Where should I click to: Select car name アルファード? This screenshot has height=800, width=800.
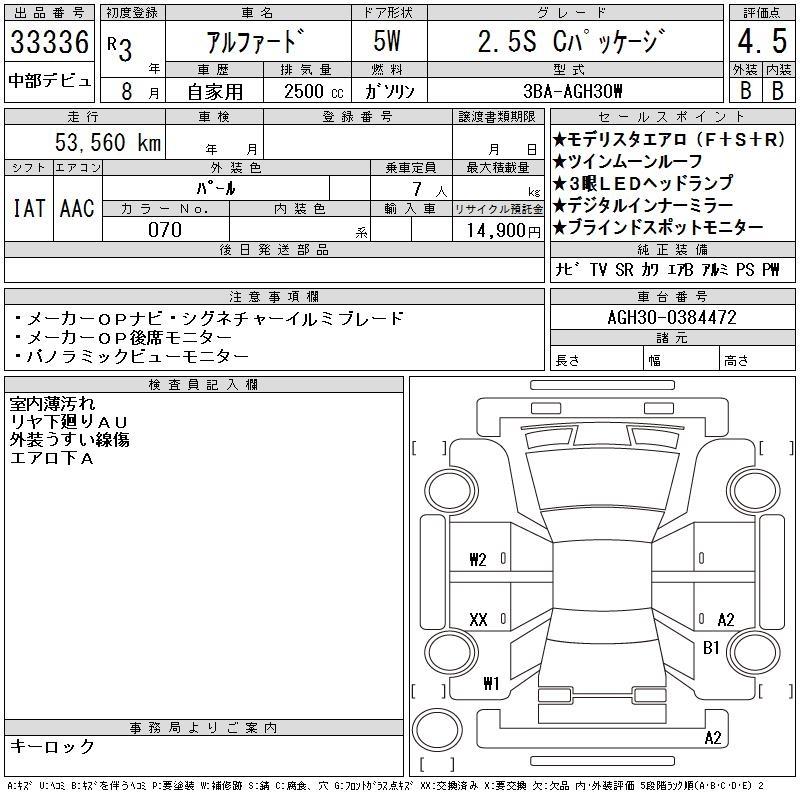256,41
